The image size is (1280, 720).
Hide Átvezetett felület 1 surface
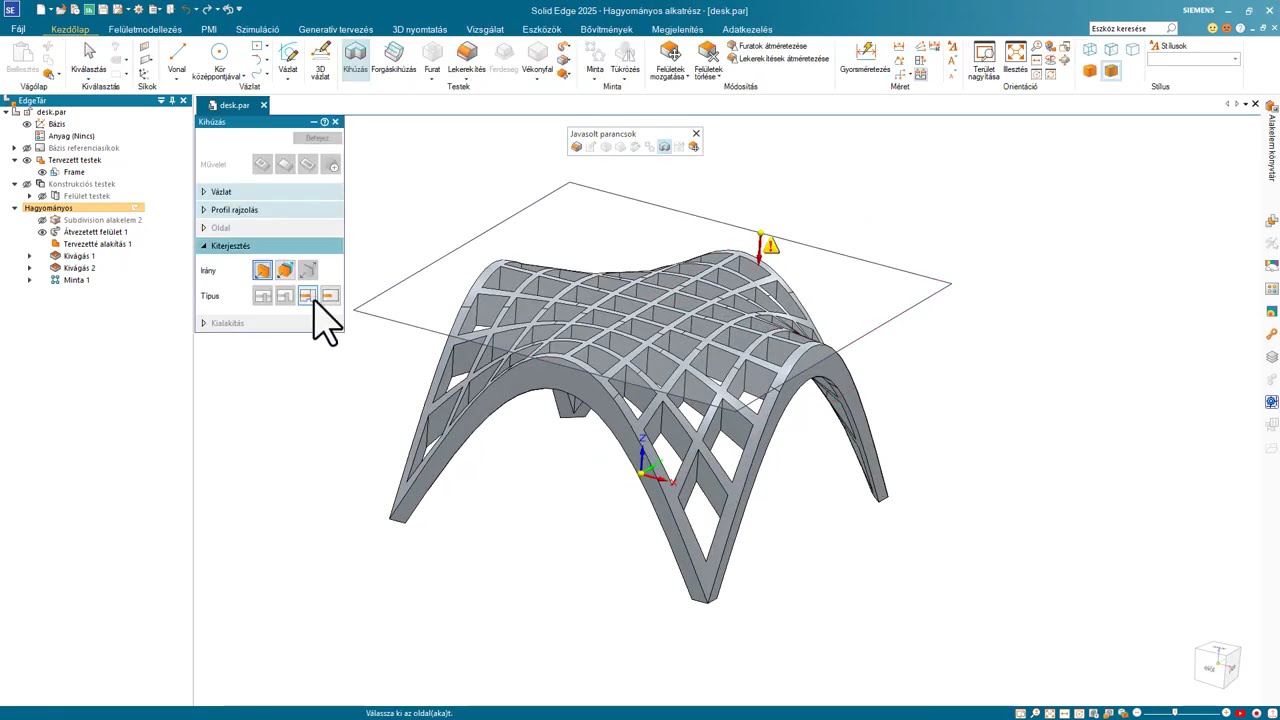pyautogui.click(x=42, y=232)
